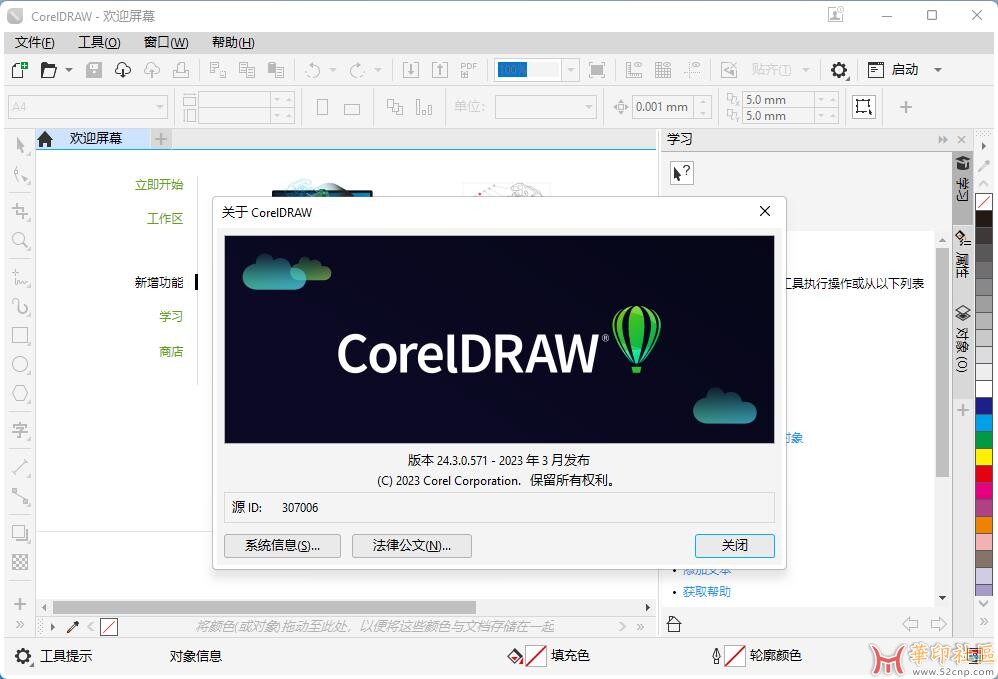Click the 获取帮助 link
The image size is (998, 679).
(706, 592)
